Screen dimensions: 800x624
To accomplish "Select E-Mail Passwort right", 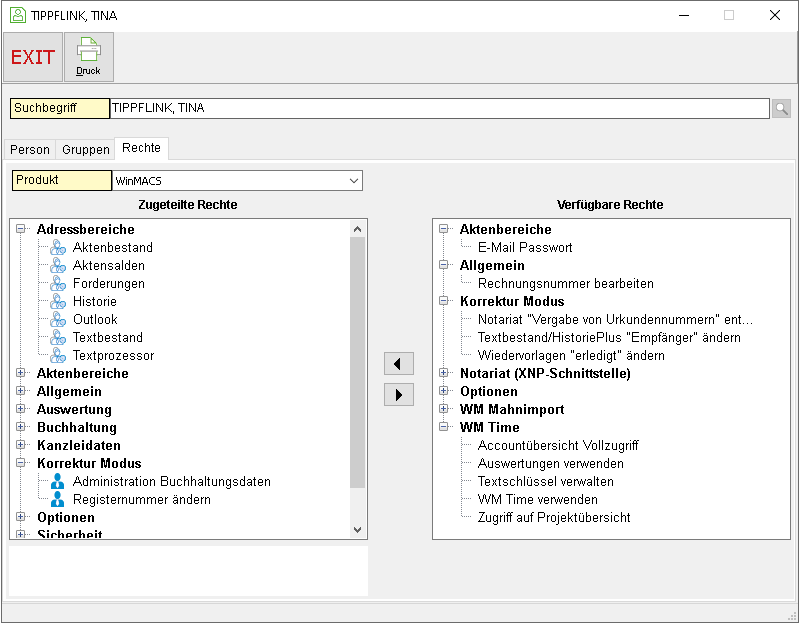I will coord(525,247).
